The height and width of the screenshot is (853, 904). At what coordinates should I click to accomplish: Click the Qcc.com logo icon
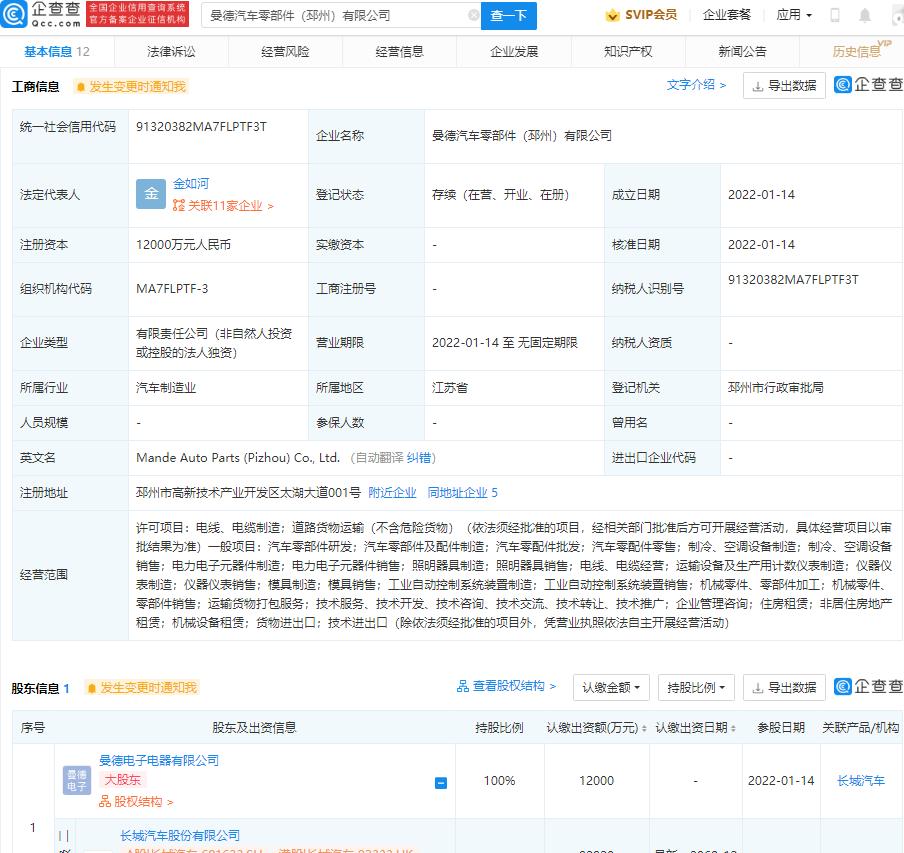pos(13,14)
